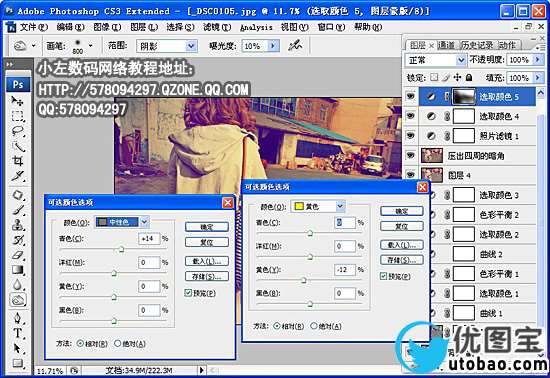The image size is (550, 378).
Task: Select the Gradient tool
Action: pos(17,270)
